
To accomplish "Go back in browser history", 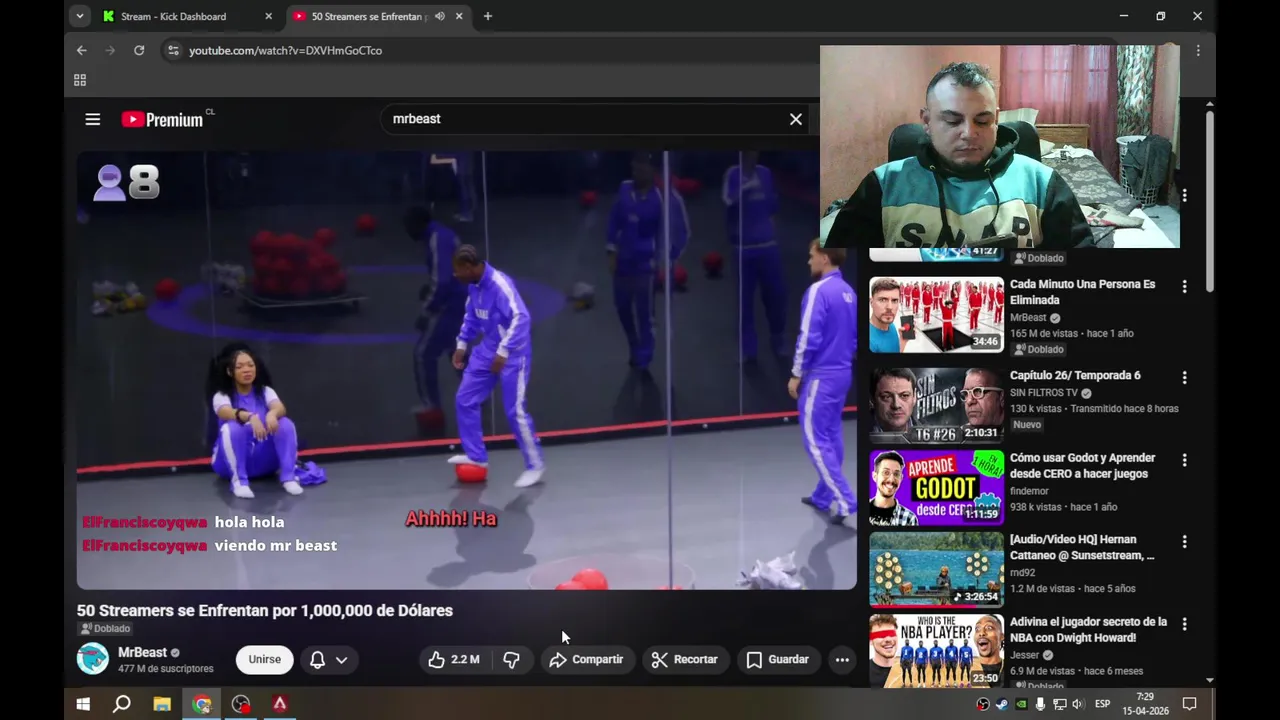I will 82,50.
